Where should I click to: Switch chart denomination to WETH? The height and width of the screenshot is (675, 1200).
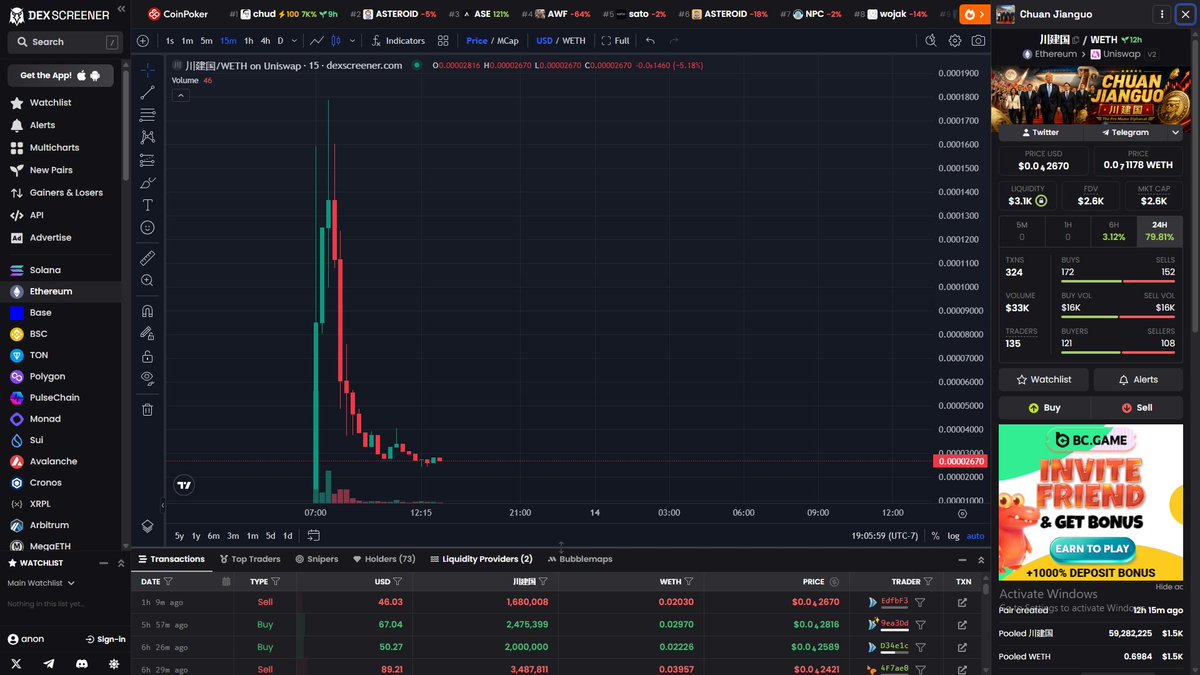tap(575, 41)
